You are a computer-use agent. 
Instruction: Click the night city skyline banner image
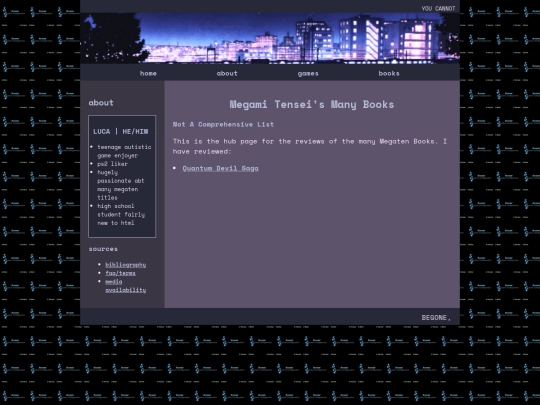click(270, 38)
